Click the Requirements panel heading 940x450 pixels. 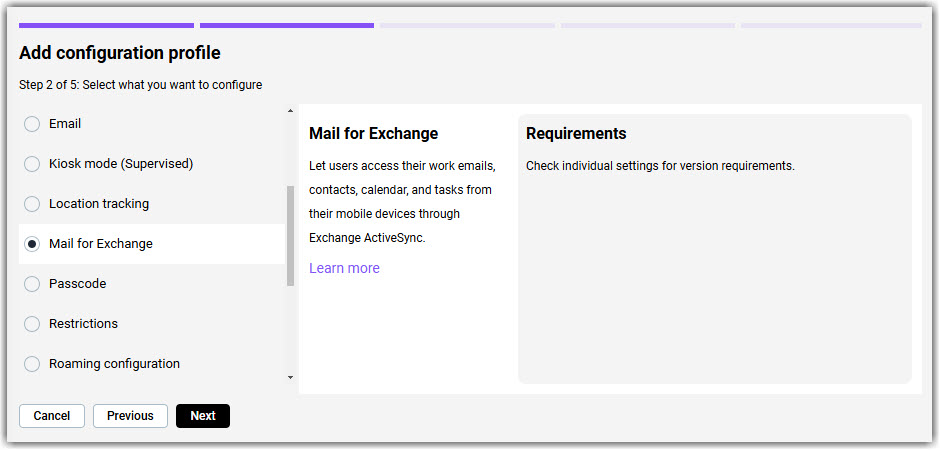[576, 134]
